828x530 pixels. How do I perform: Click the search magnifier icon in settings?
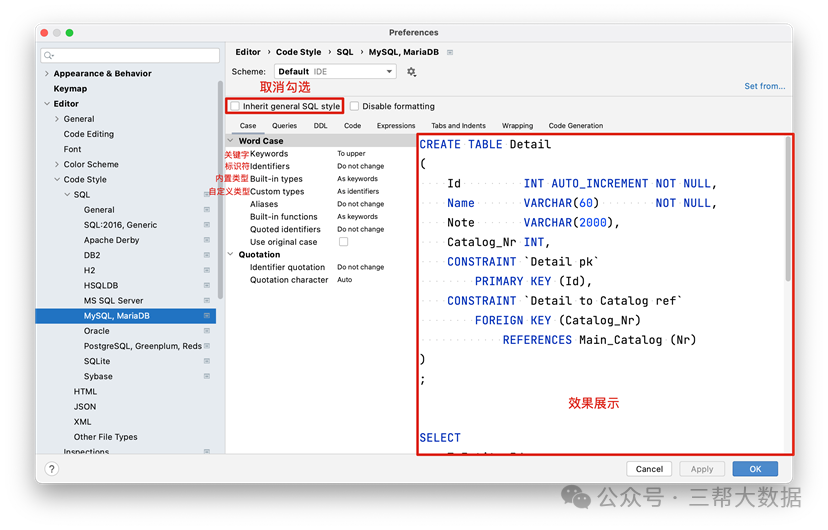coord(49,56)
